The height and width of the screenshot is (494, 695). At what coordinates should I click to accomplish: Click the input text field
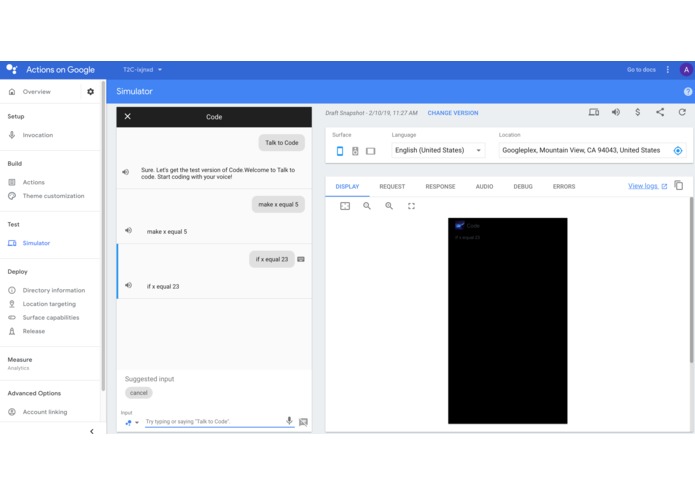(x=214, y=421)
